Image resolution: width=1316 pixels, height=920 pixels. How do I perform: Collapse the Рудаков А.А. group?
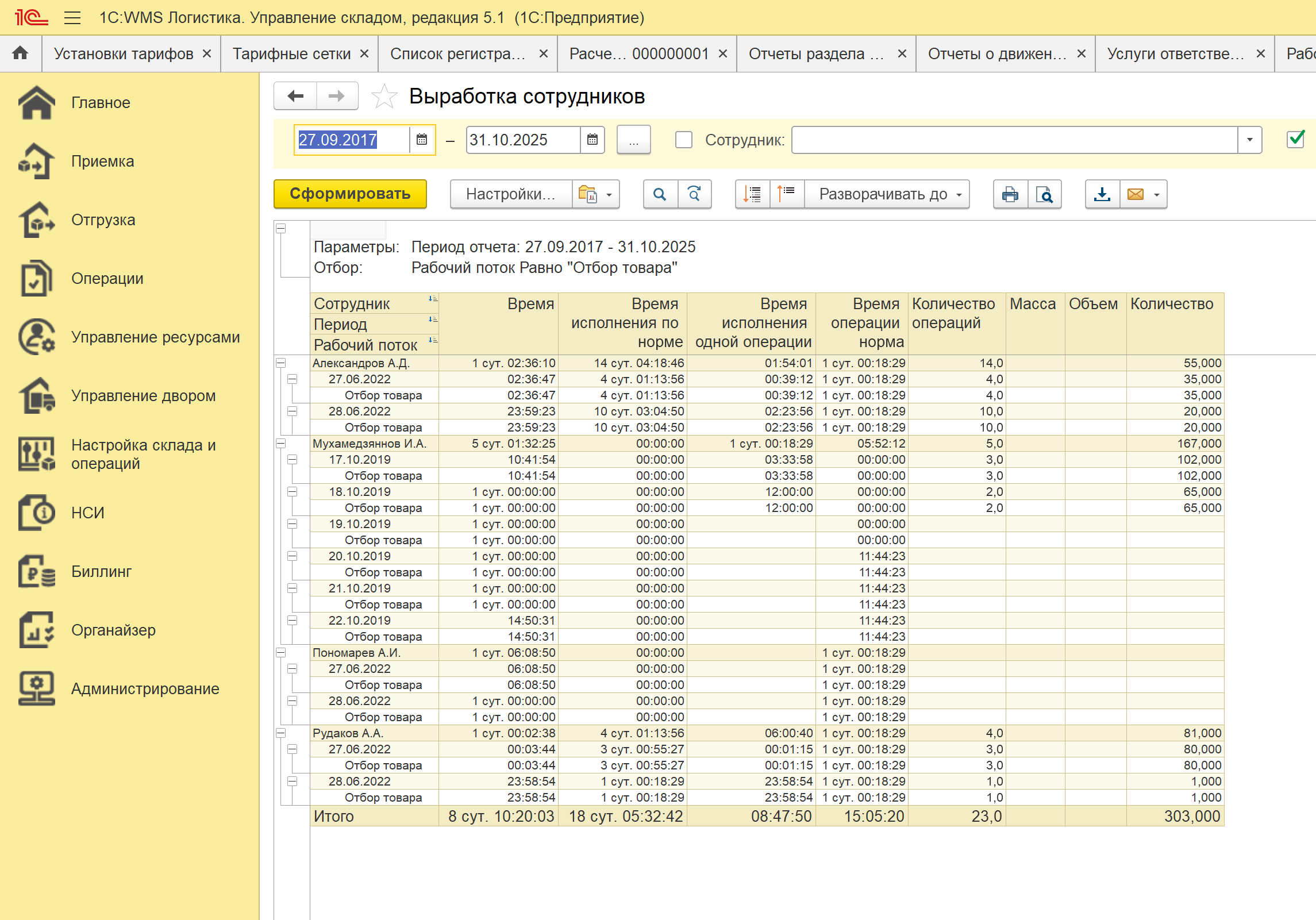pos(281,733)
